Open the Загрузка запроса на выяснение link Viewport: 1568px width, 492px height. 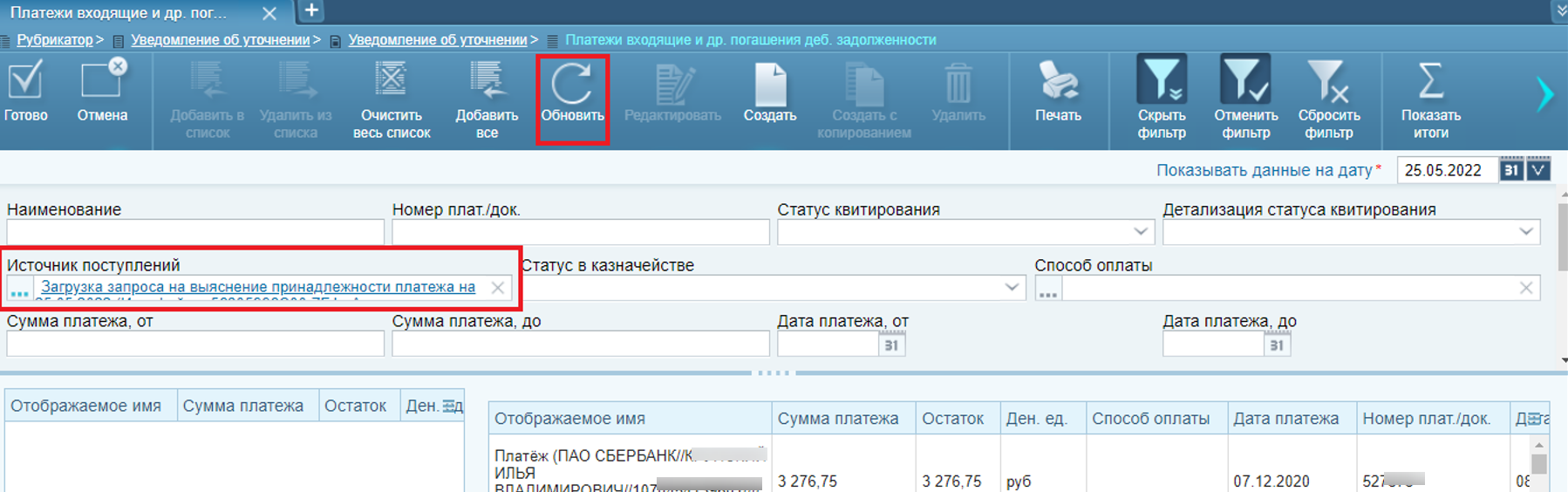tap(258, 287)
